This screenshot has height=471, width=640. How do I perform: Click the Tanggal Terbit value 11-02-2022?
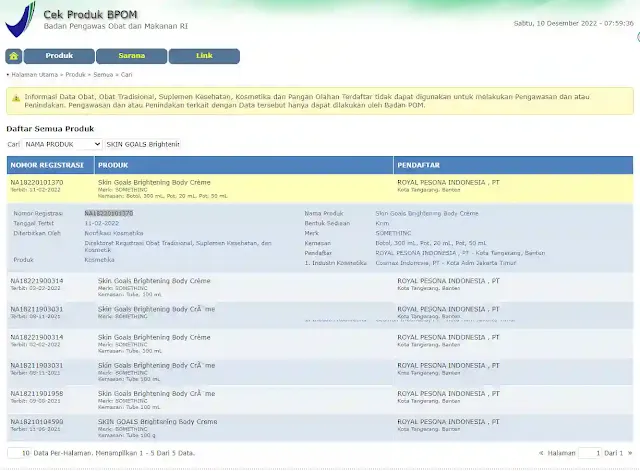(x=102, y=223)
